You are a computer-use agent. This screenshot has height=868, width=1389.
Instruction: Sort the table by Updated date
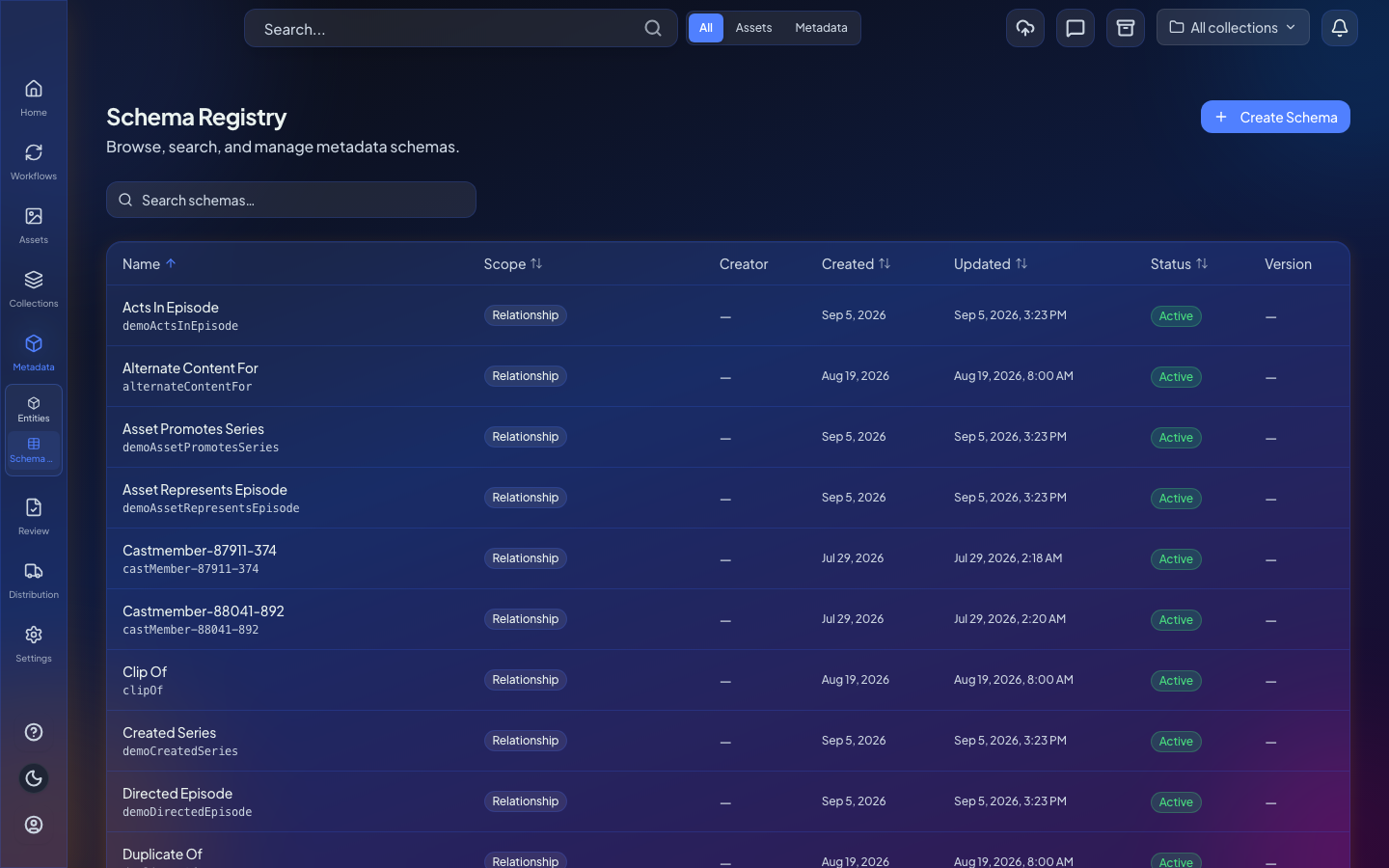click(991, 264)
